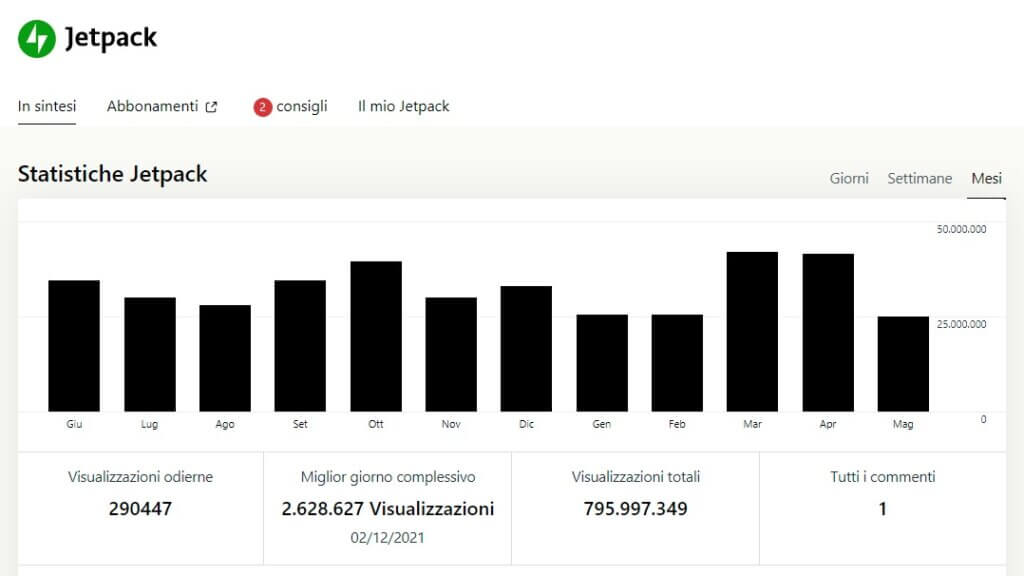1024x576 pixels.
Task: Select the Giu bar in the chart
Action: pos(74,346)
